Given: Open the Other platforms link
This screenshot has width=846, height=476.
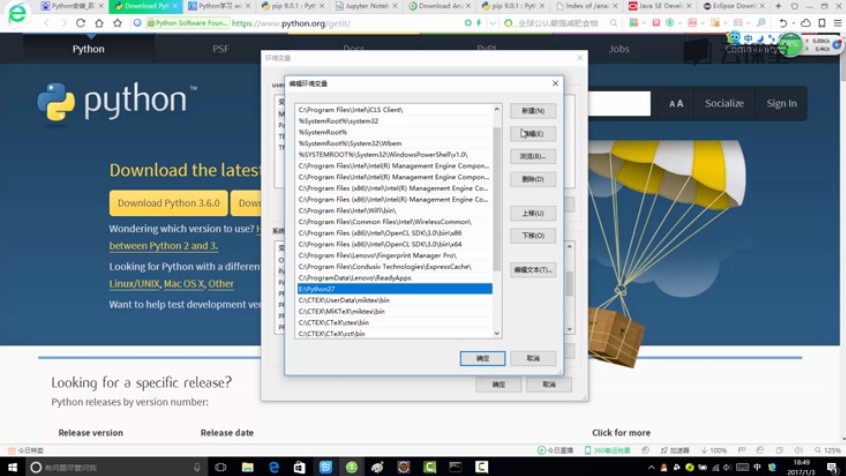Looking at the screenshot, I should point(221,284).
